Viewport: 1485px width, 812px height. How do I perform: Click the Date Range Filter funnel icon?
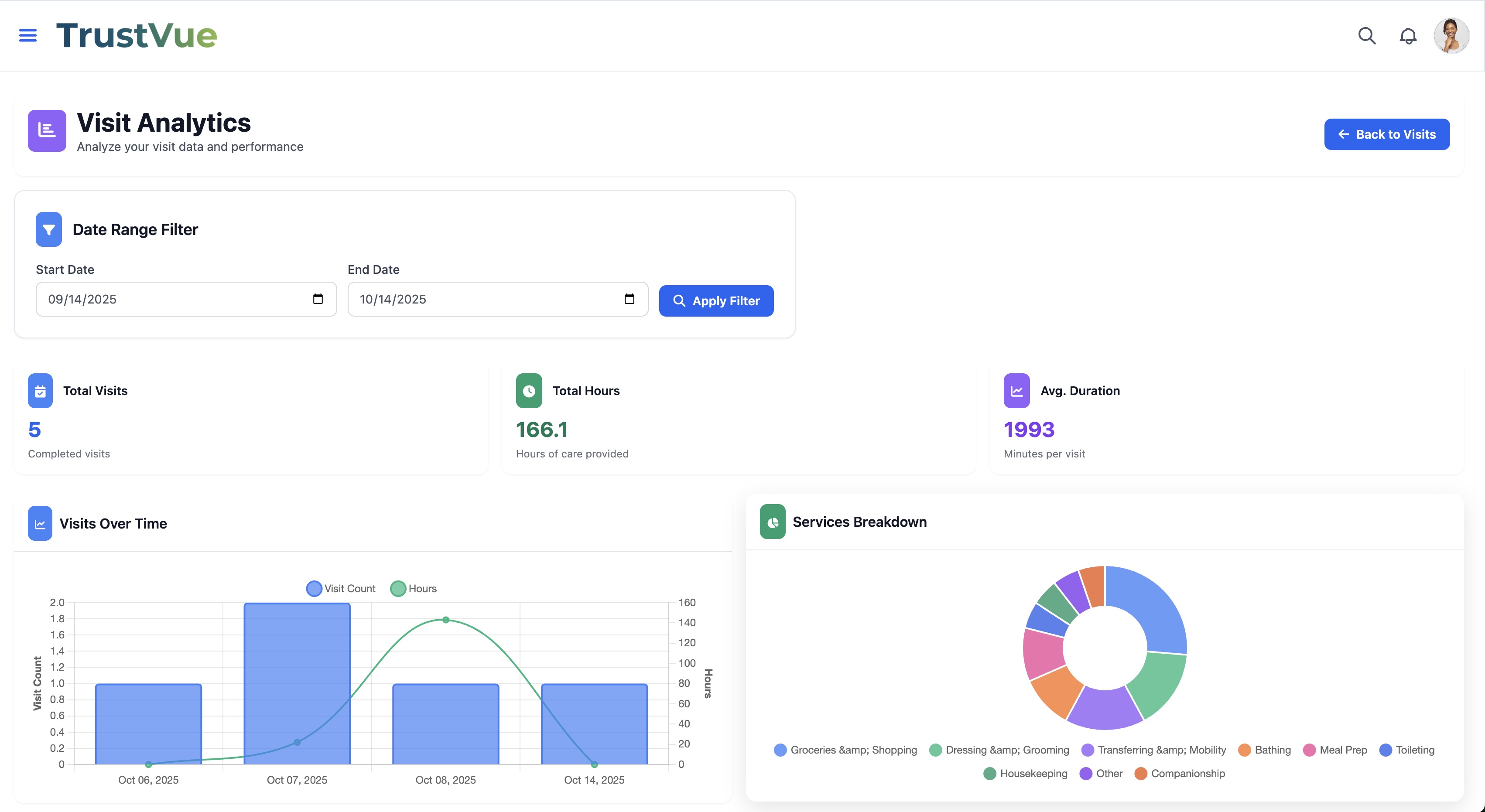pyautogui.click(x=48, y=229)
